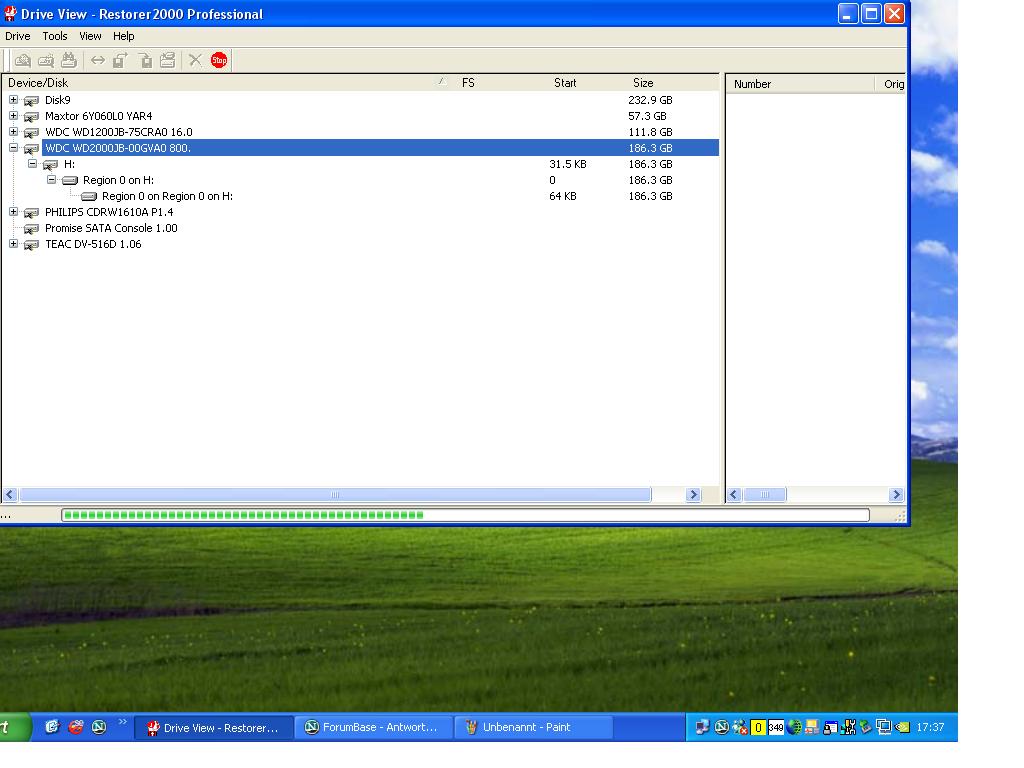Viewport: 1024px width, 768px height.
Task: Click the second drive scan toolbar icon
Action: coord(46,61)
